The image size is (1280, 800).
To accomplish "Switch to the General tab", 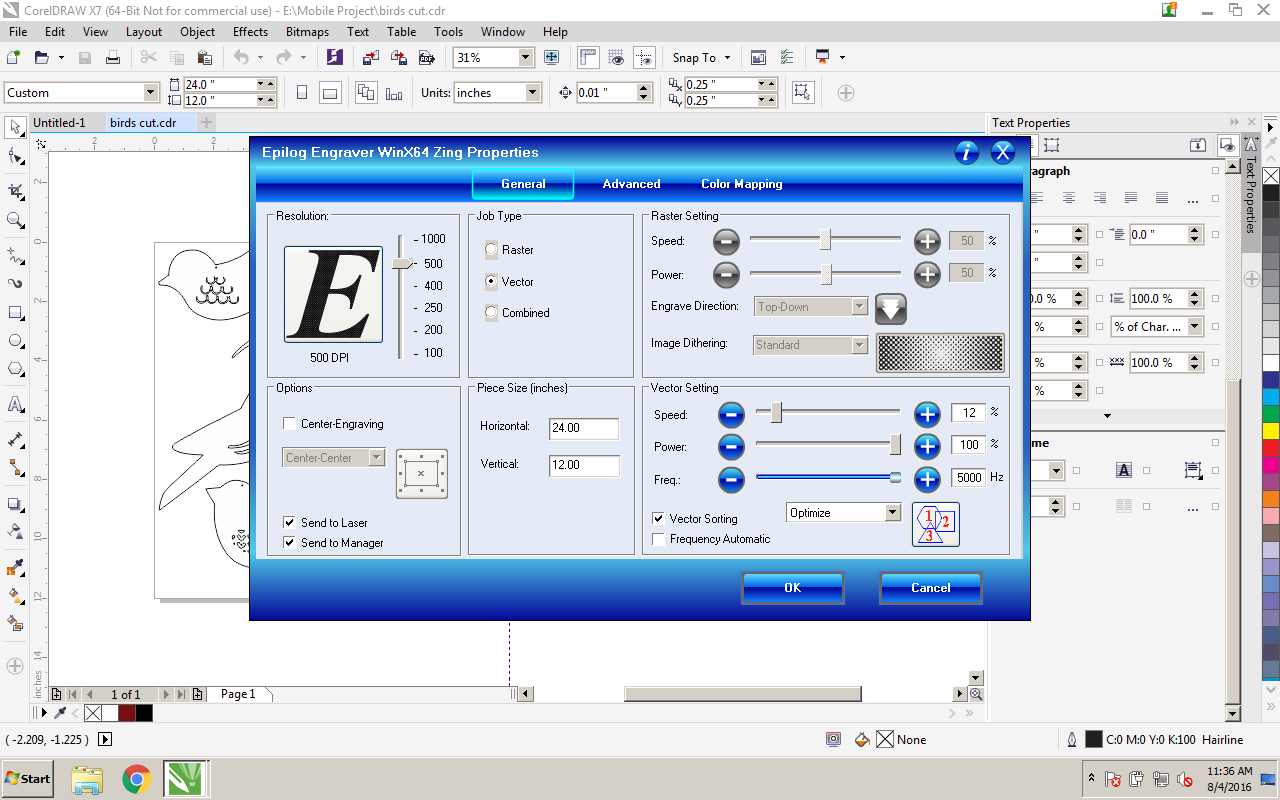I will pyautogui.click(x=523, y=184).
